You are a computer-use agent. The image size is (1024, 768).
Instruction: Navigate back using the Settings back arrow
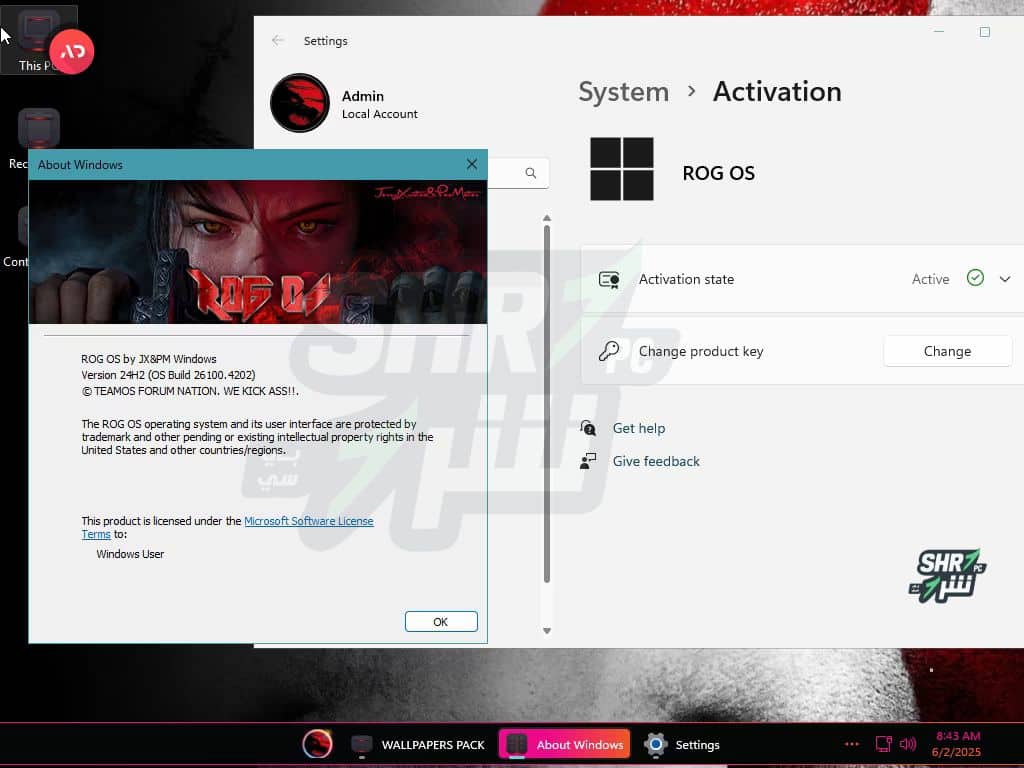tap(276, 40)
